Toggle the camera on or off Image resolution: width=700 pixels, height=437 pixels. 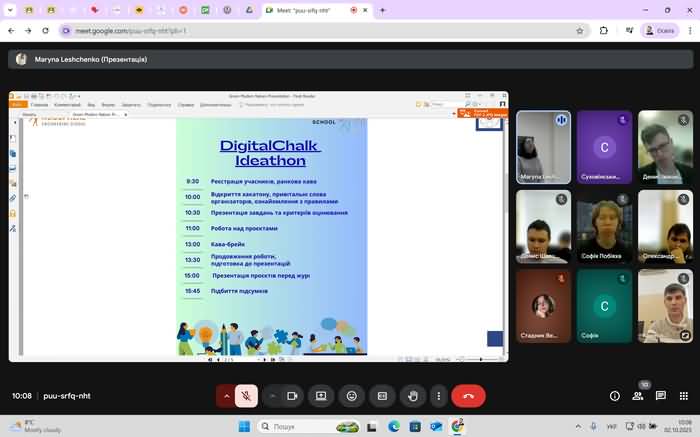click(x=292, y=396)
